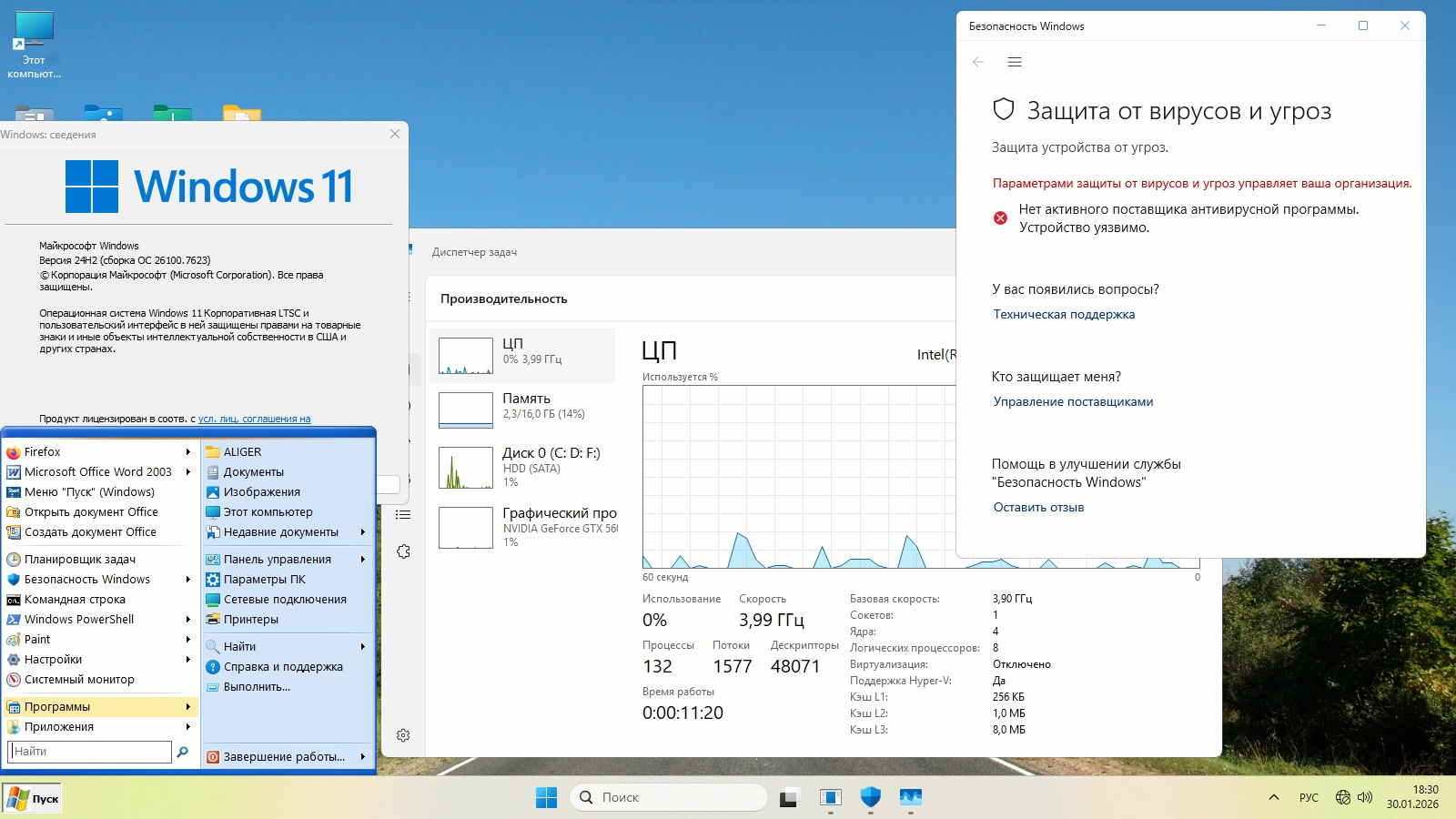The image size is (1456, 819).
Task: Open Firefox from the start menu
Action: (43, 451)
